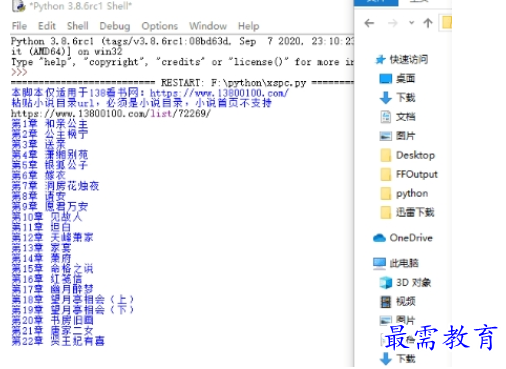The height and width of the screenshot is (369, 506).
Task: Click the https://www.13800100.com/ link text
Action: coord(219,93)
